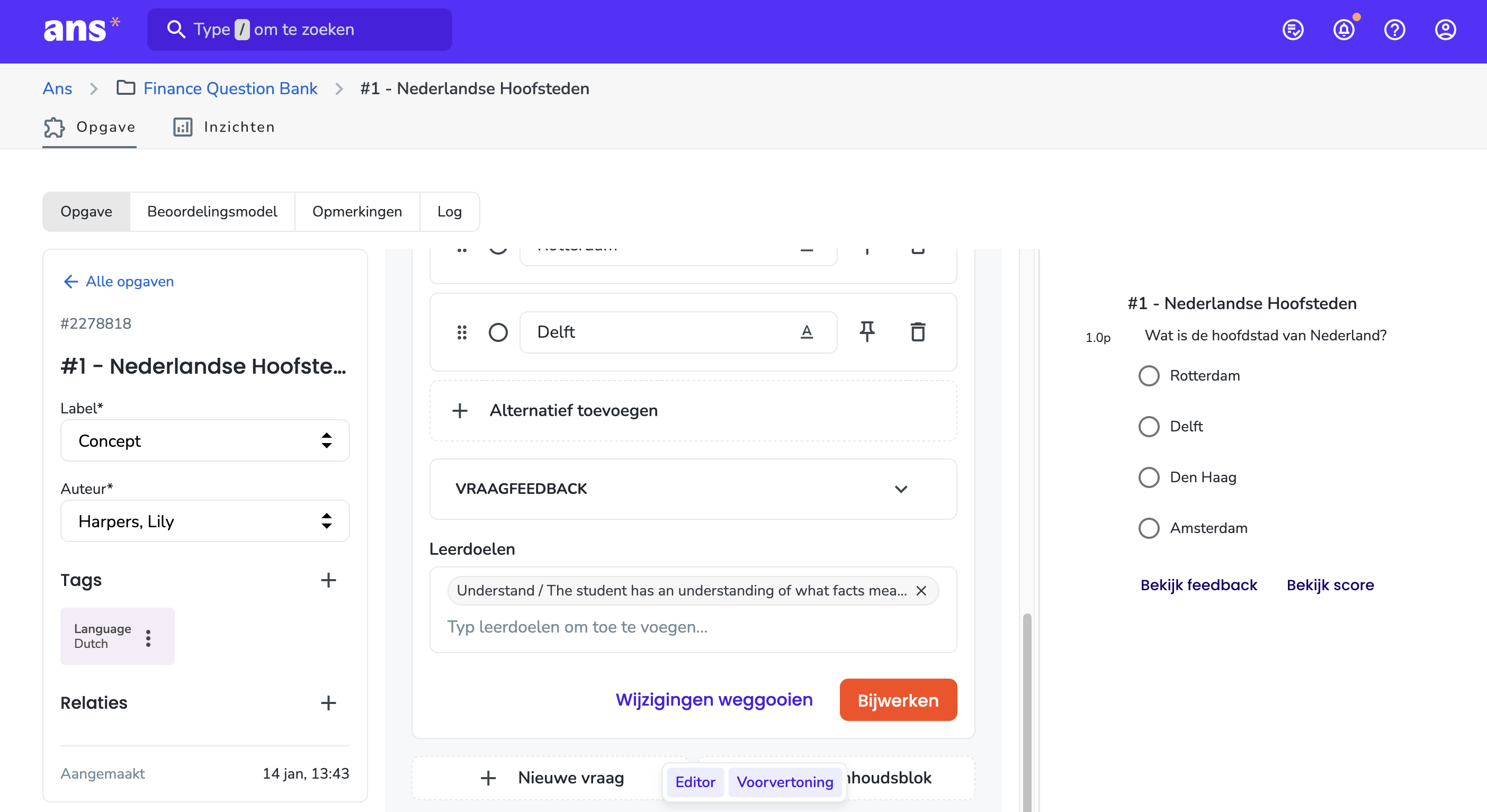
Task: Click the question ID #2278818
Action: click(96, 323)
